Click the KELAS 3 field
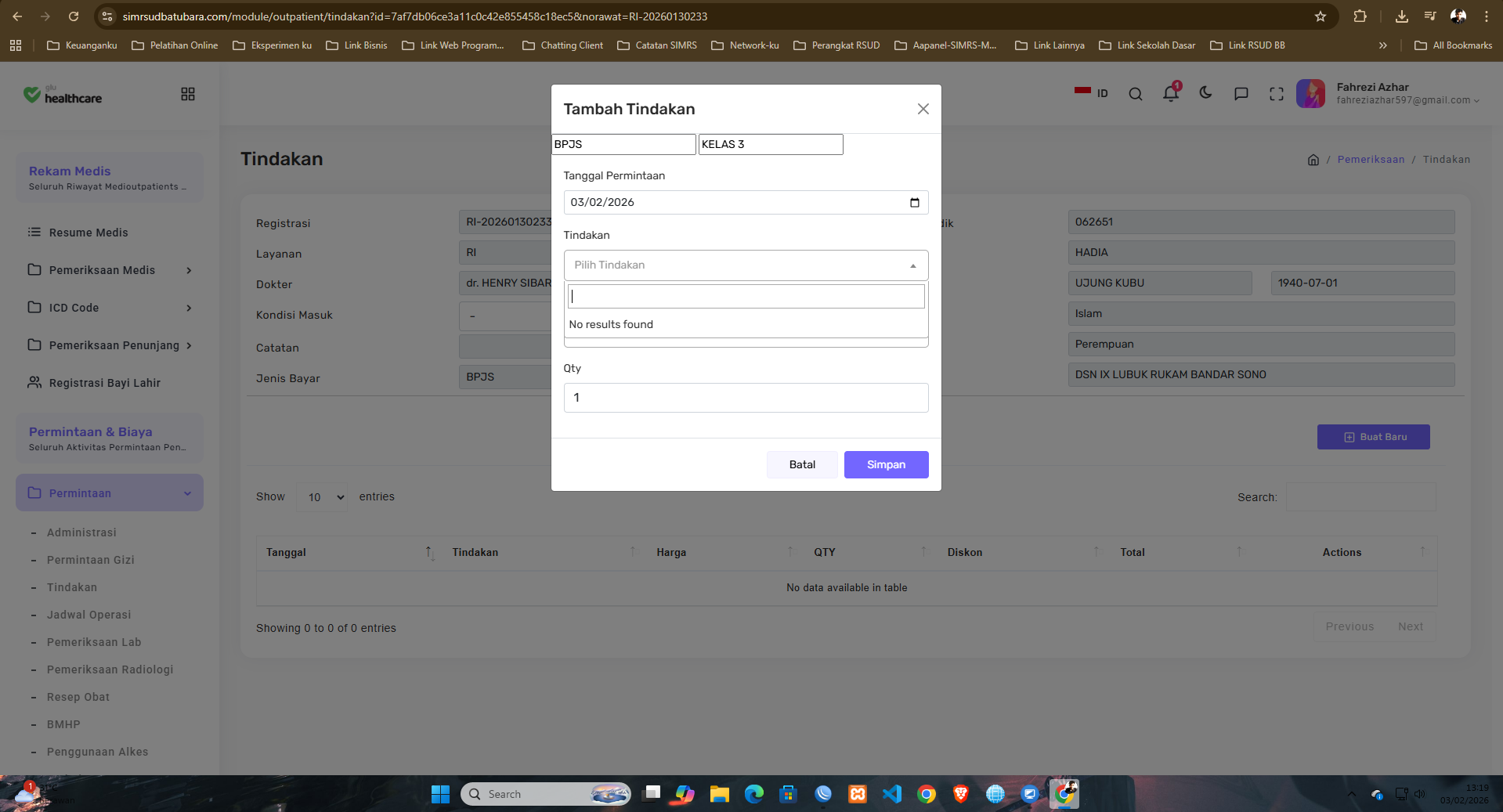Viewport: 1503px width, 812px height. point(771,144)
